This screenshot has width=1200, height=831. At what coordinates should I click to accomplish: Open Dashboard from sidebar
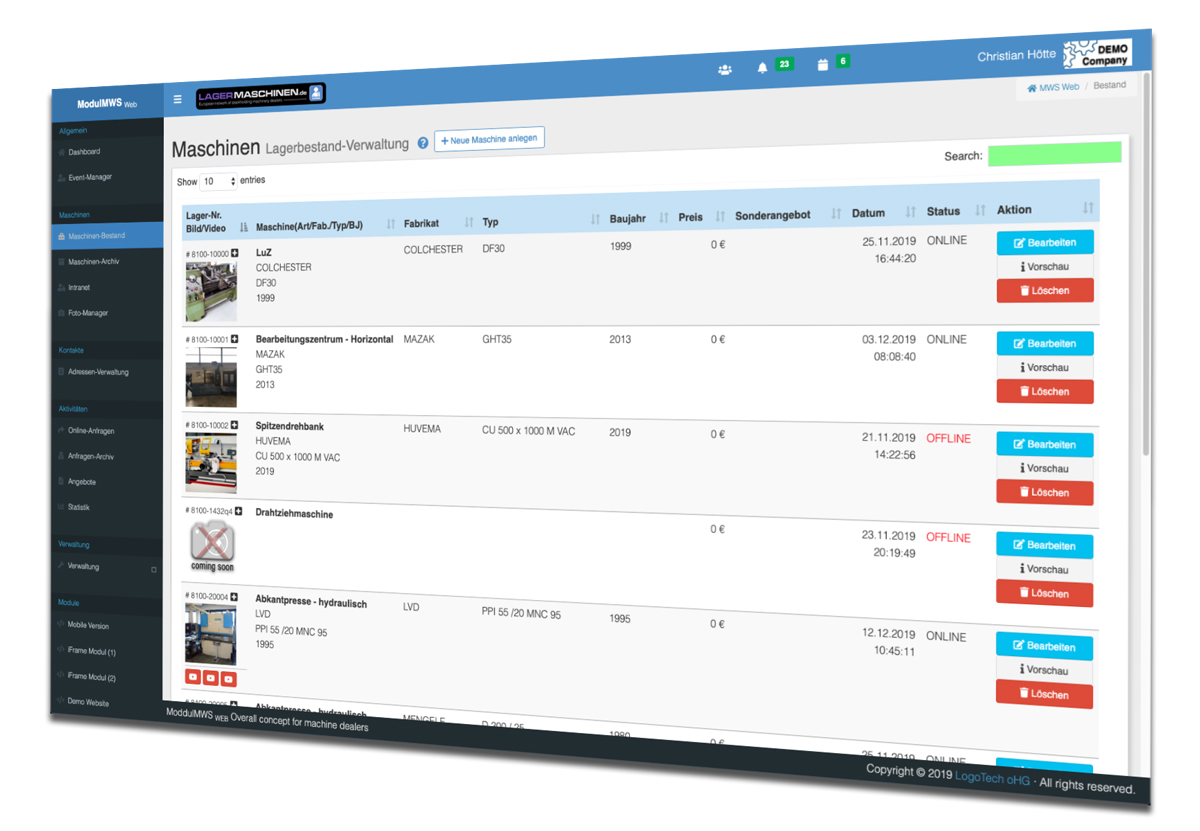click(84, 152)
